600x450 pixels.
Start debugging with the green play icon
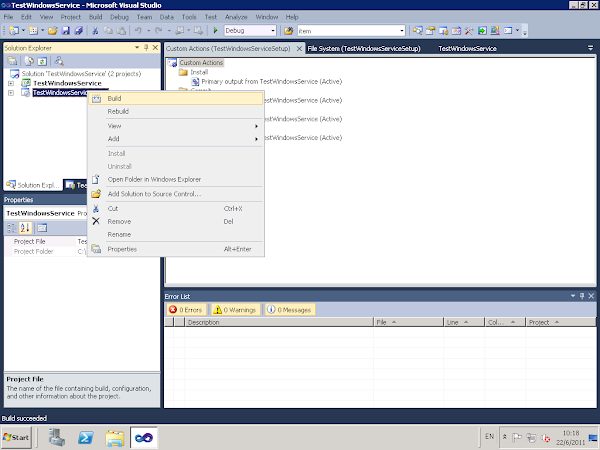tap(215, 30)
